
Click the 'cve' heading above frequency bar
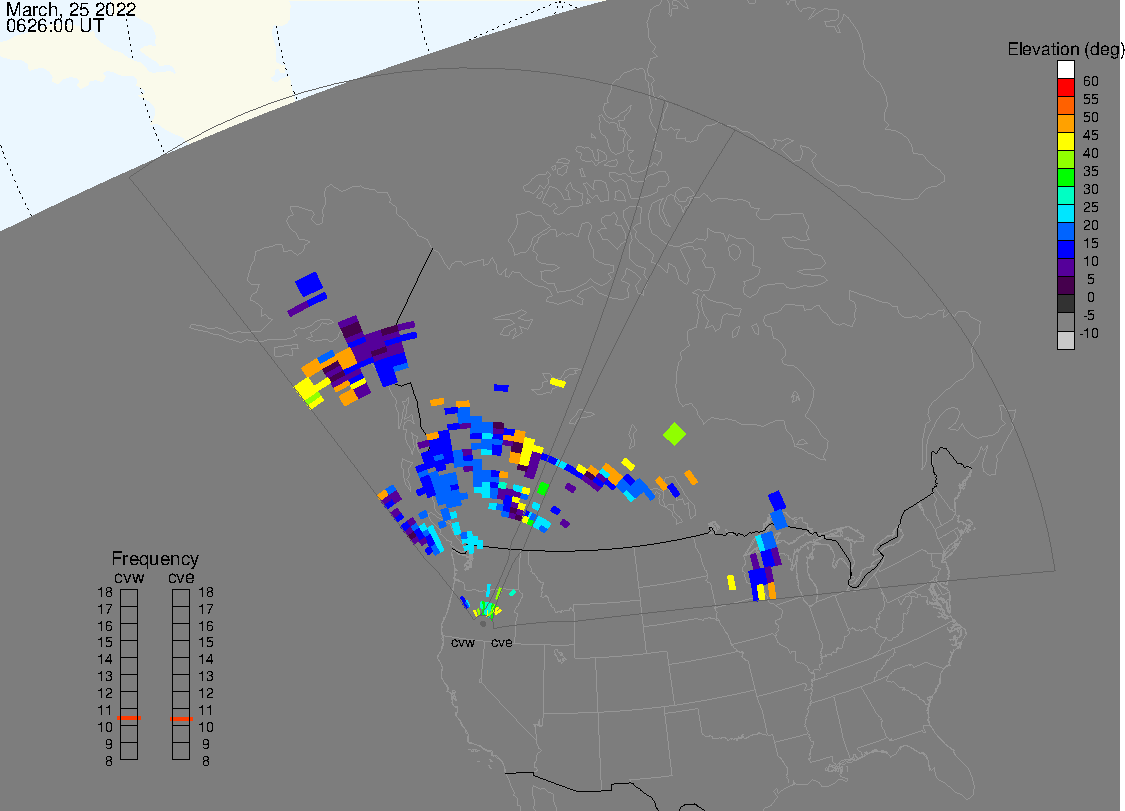[x=181, y=578]
